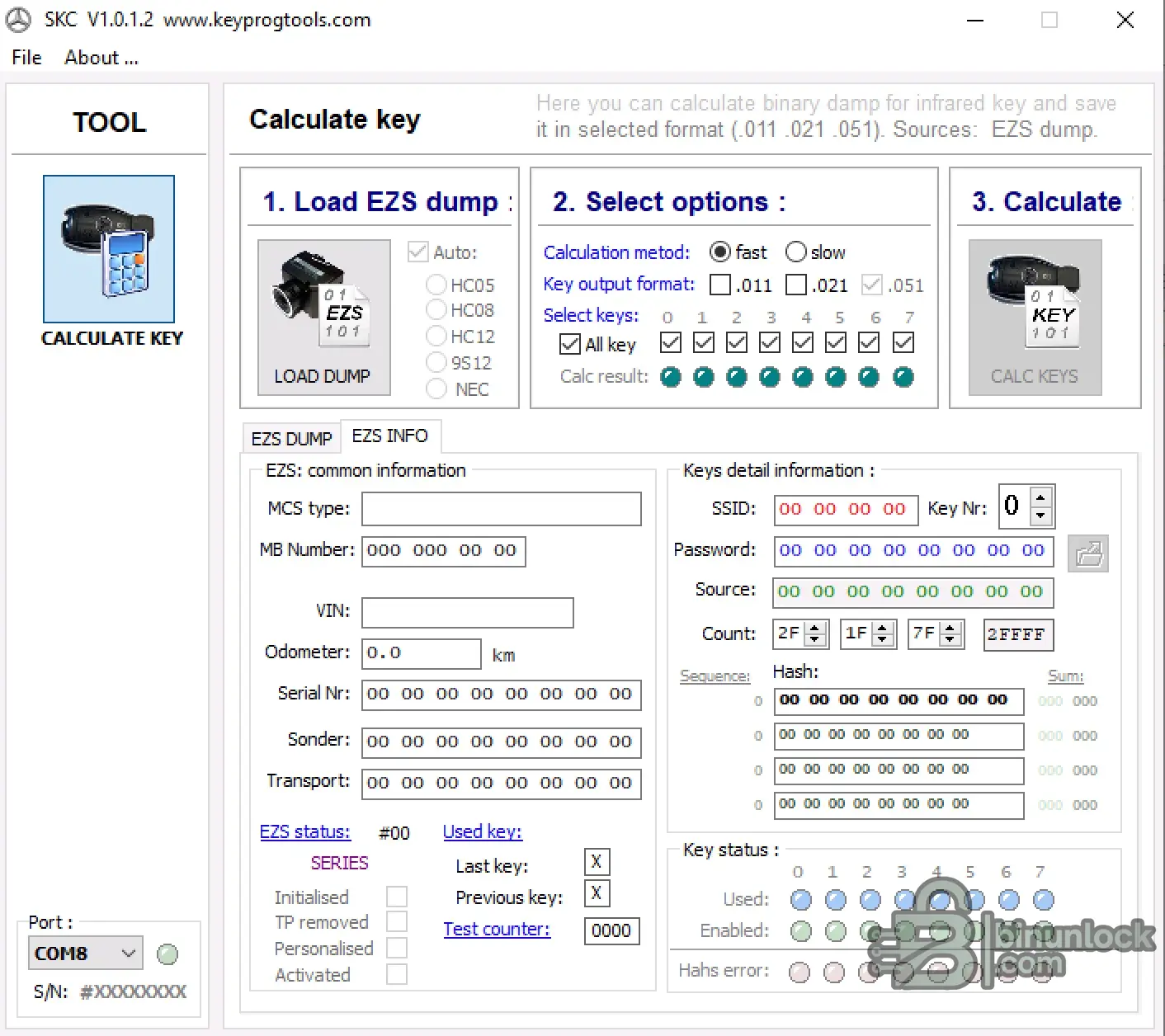Open the About menu
Viewport: 1165px width, 1036px height.
click(101, 58)
